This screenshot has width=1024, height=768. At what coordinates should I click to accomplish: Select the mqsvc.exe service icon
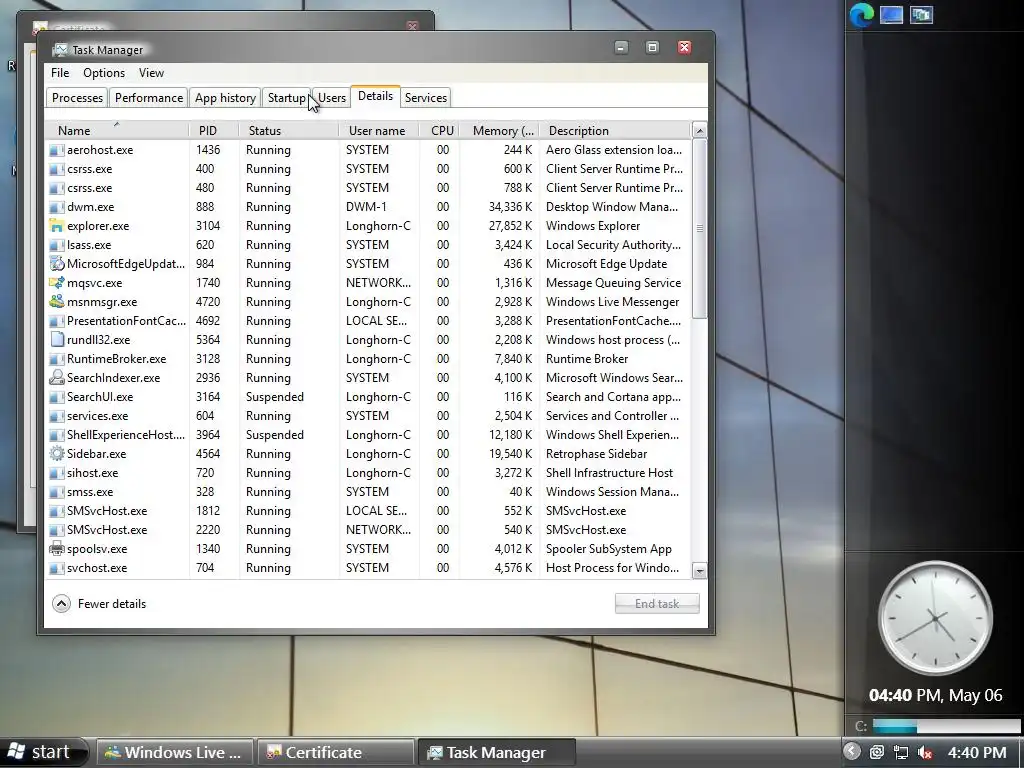(57, 283)
